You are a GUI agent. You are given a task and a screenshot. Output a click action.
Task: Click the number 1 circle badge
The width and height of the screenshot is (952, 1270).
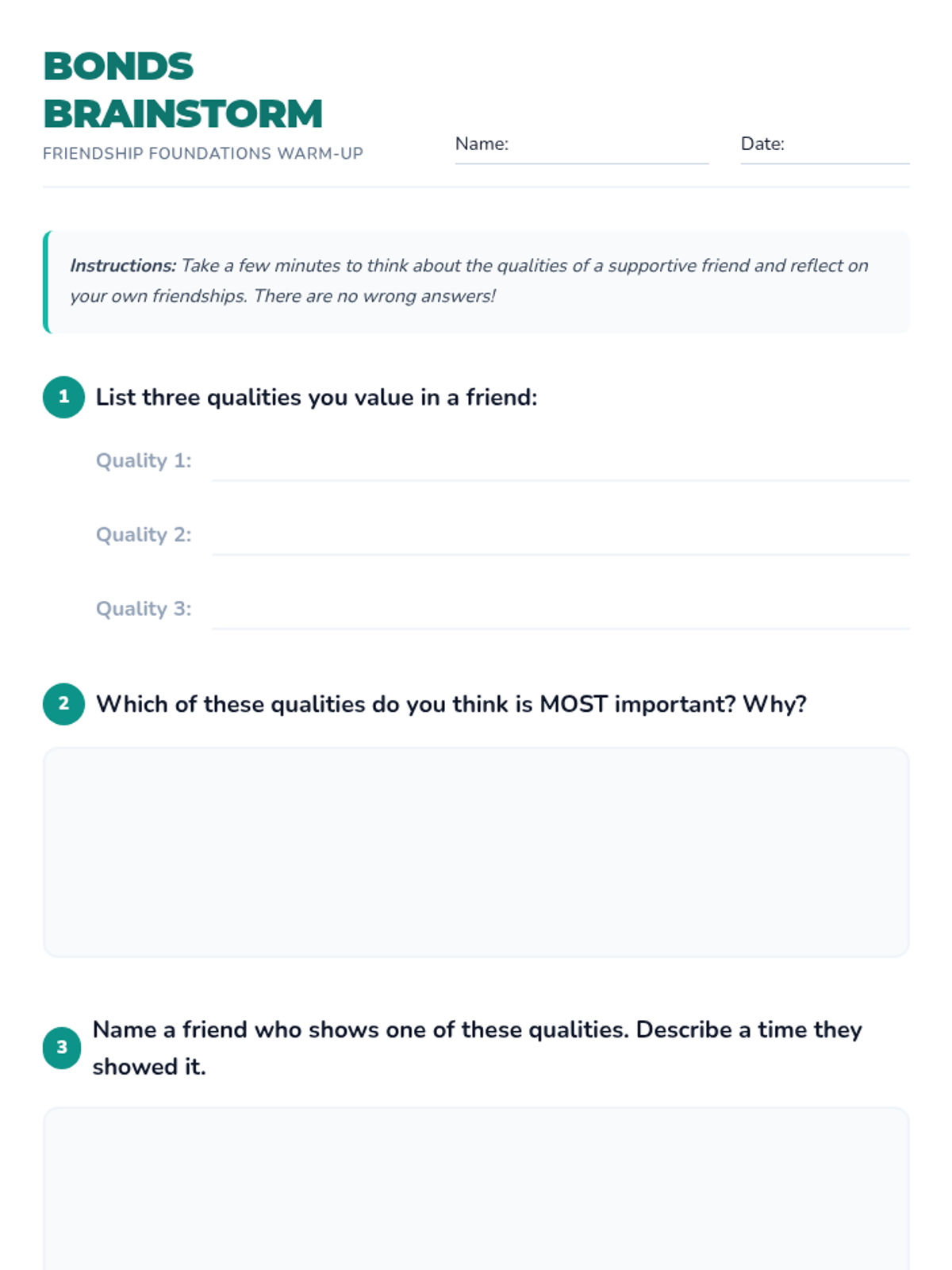coord(63,397)
